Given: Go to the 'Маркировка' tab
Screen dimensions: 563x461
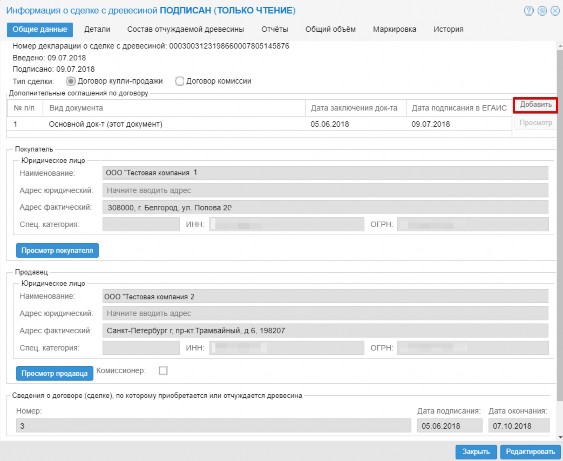Looking at the screenshot, I should click(394, 29).
